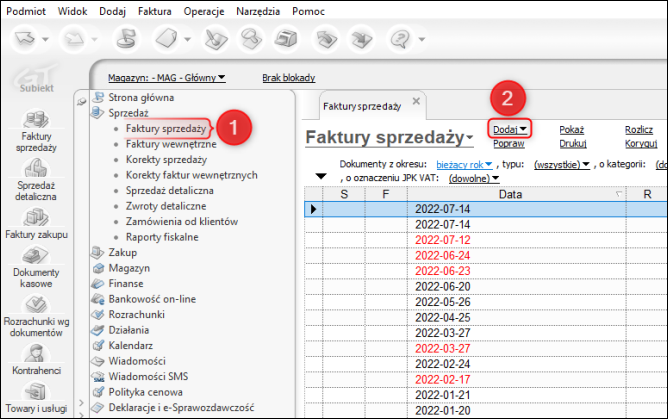668x419 pixels.
Task: Click the edit pencil toolbar icon
Action: tap(216, 39)
